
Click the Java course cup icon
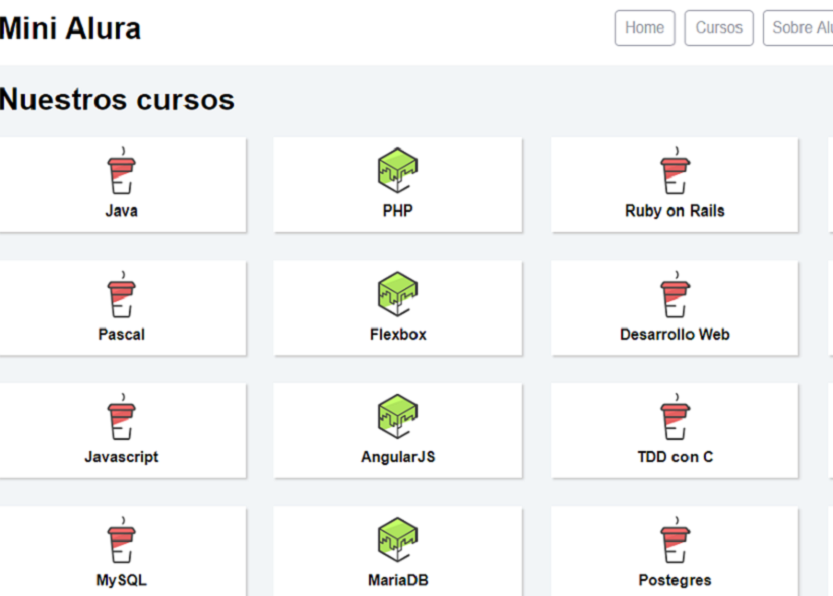[122, 173]
